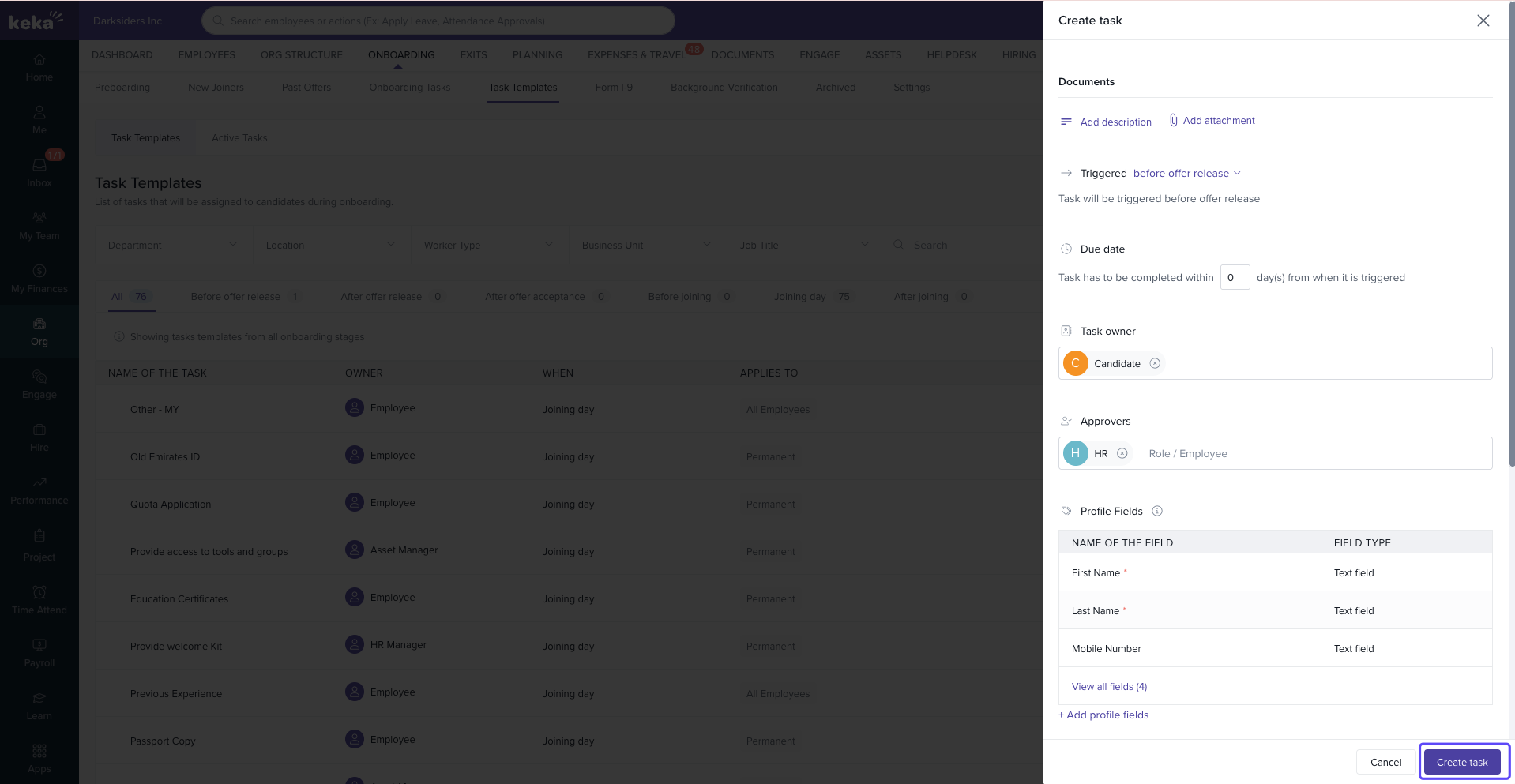The image size is (1515, 784).
Task: Select the Joining day filter tab
Action: (x=800, y=297)
